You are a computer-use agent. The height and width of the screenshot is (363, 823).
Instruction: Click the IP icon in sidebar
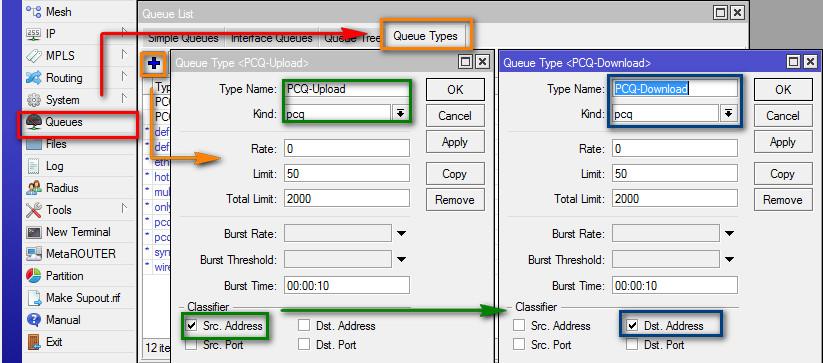pyautogui.click(x=34, y=34)
